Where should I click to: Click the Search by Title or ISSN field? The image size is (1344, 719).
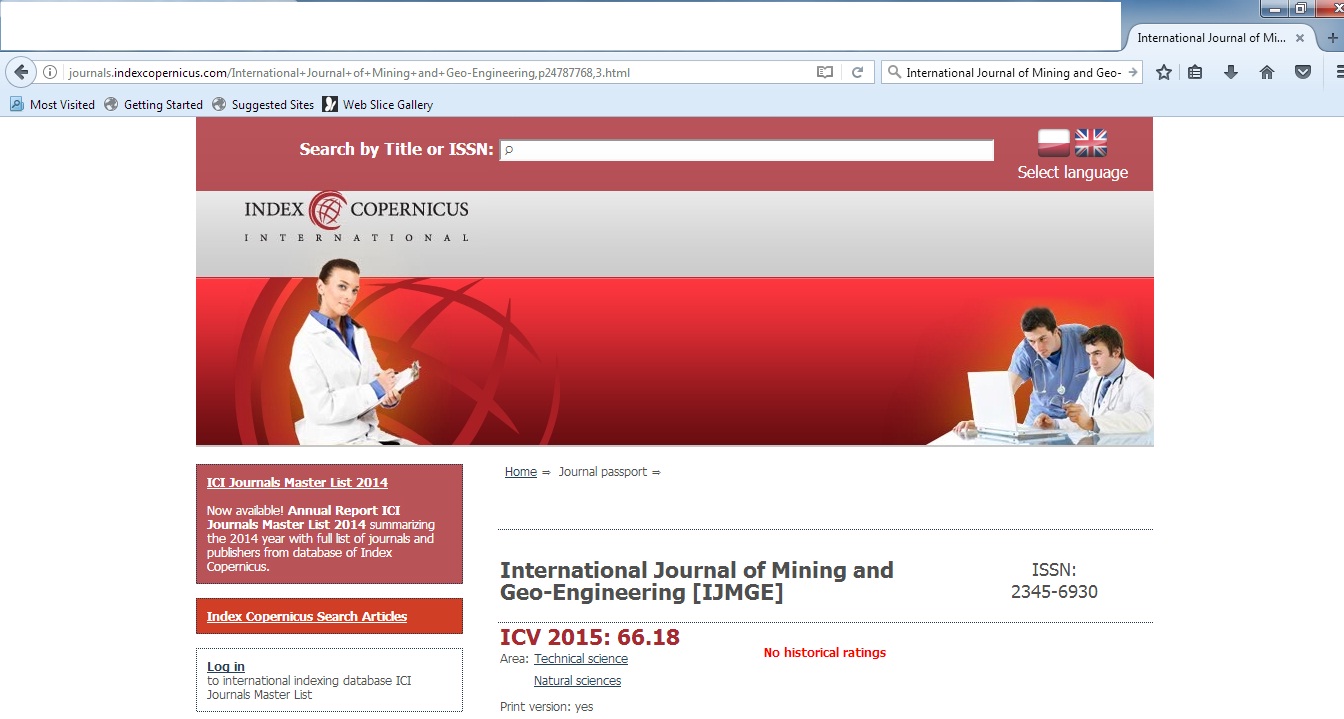[747, 150]
